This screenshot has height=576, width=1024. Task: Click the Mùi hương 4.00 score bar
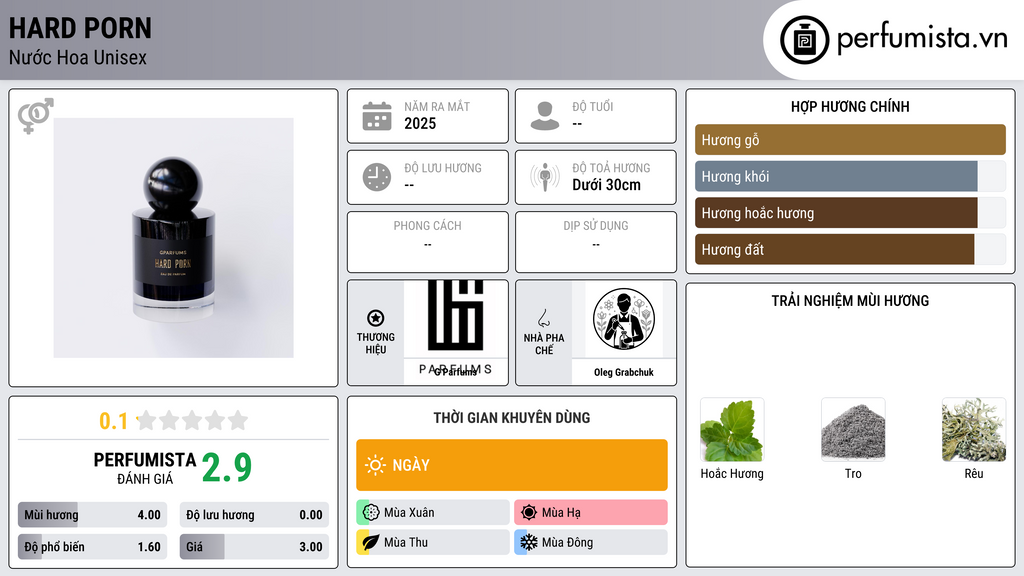tap(93, 515)
